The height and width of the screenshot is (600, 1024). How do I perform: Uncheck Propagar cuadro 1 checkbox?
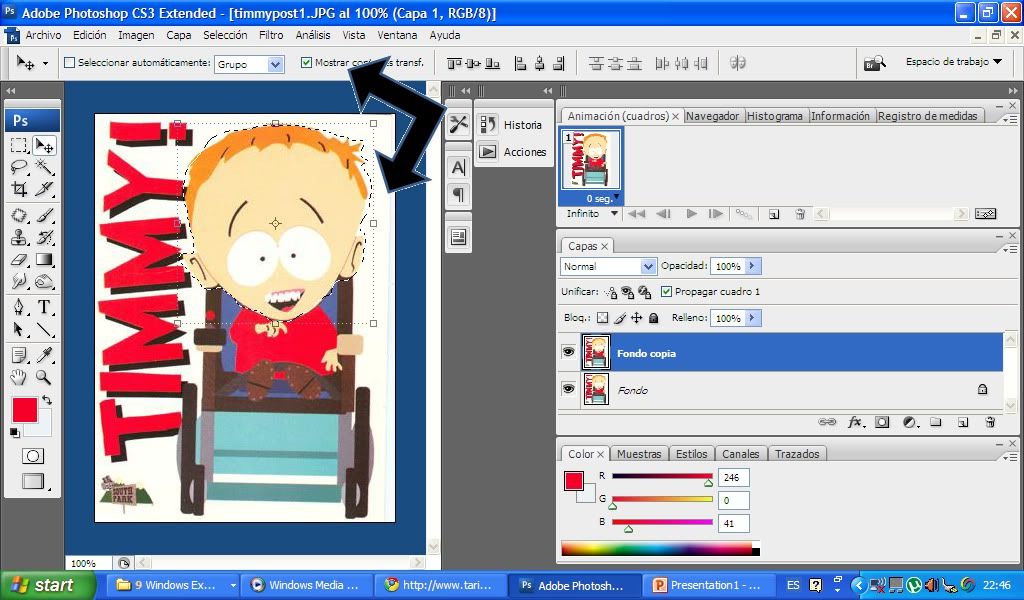[666, 292]
